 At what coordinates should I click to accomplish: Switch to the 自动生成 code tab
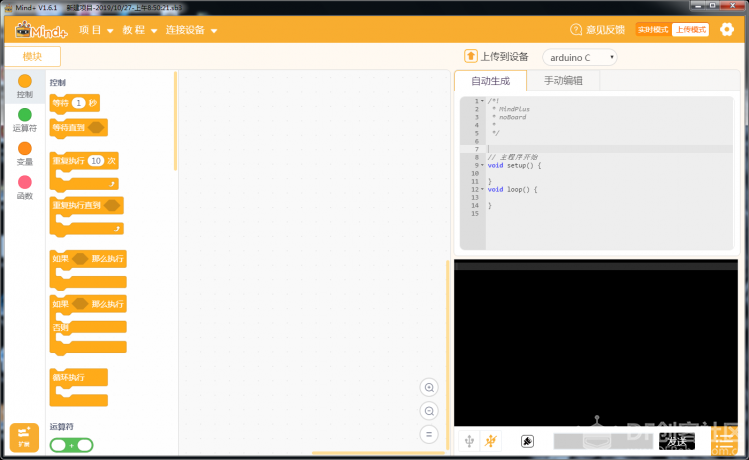click(491, 81)
